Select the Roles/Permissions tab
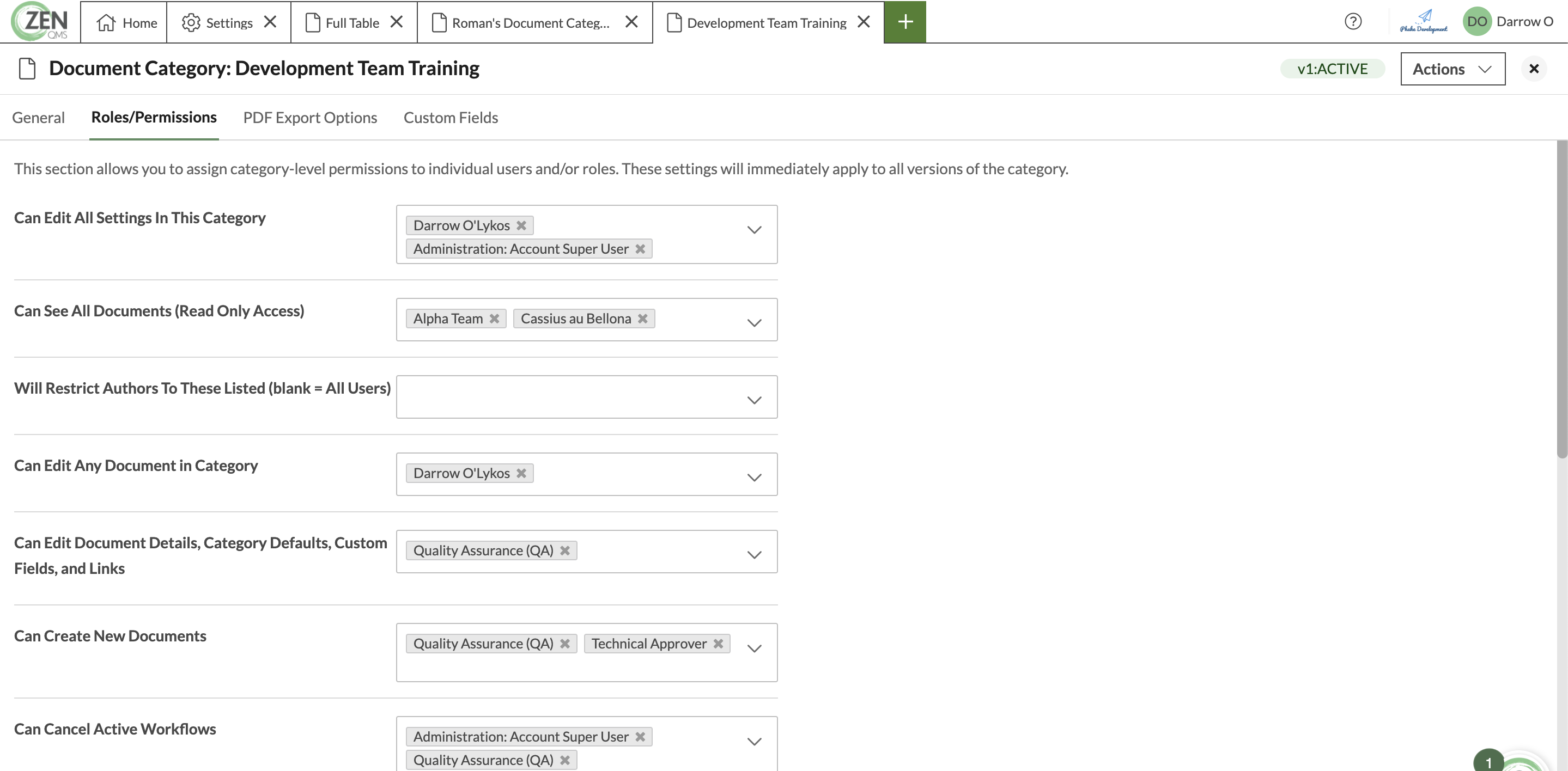The width and height of the screenshot is (1568, 771). pos(154,118)
